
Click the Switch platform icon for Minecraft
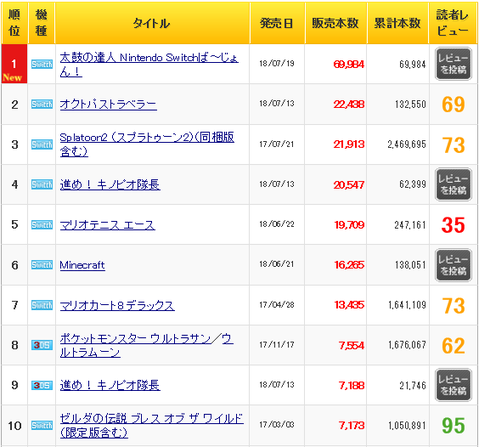click(x=42, y=265)
